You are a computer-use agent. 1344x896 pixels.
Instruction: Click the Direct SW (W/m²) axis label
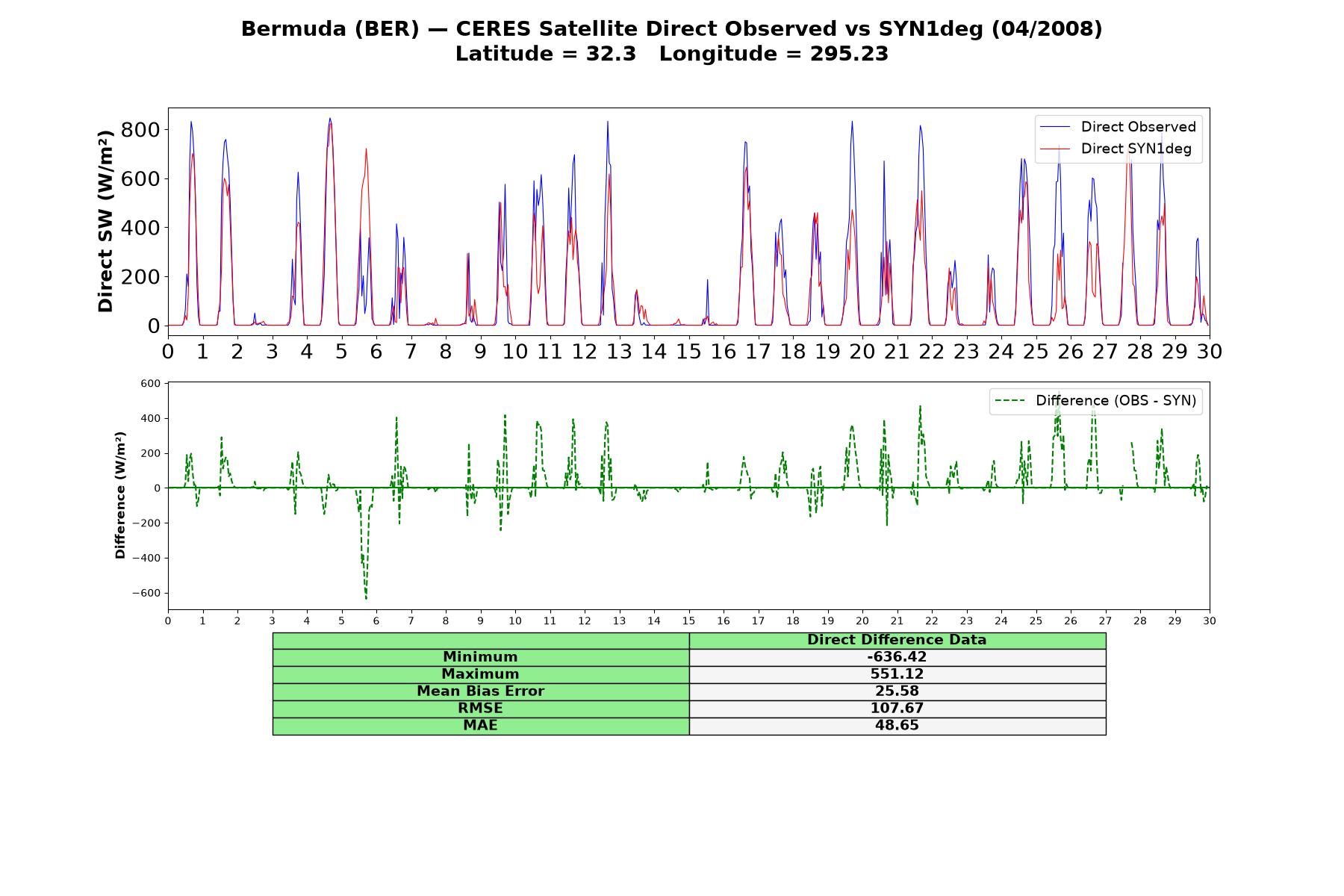click(x=106, y=221)
